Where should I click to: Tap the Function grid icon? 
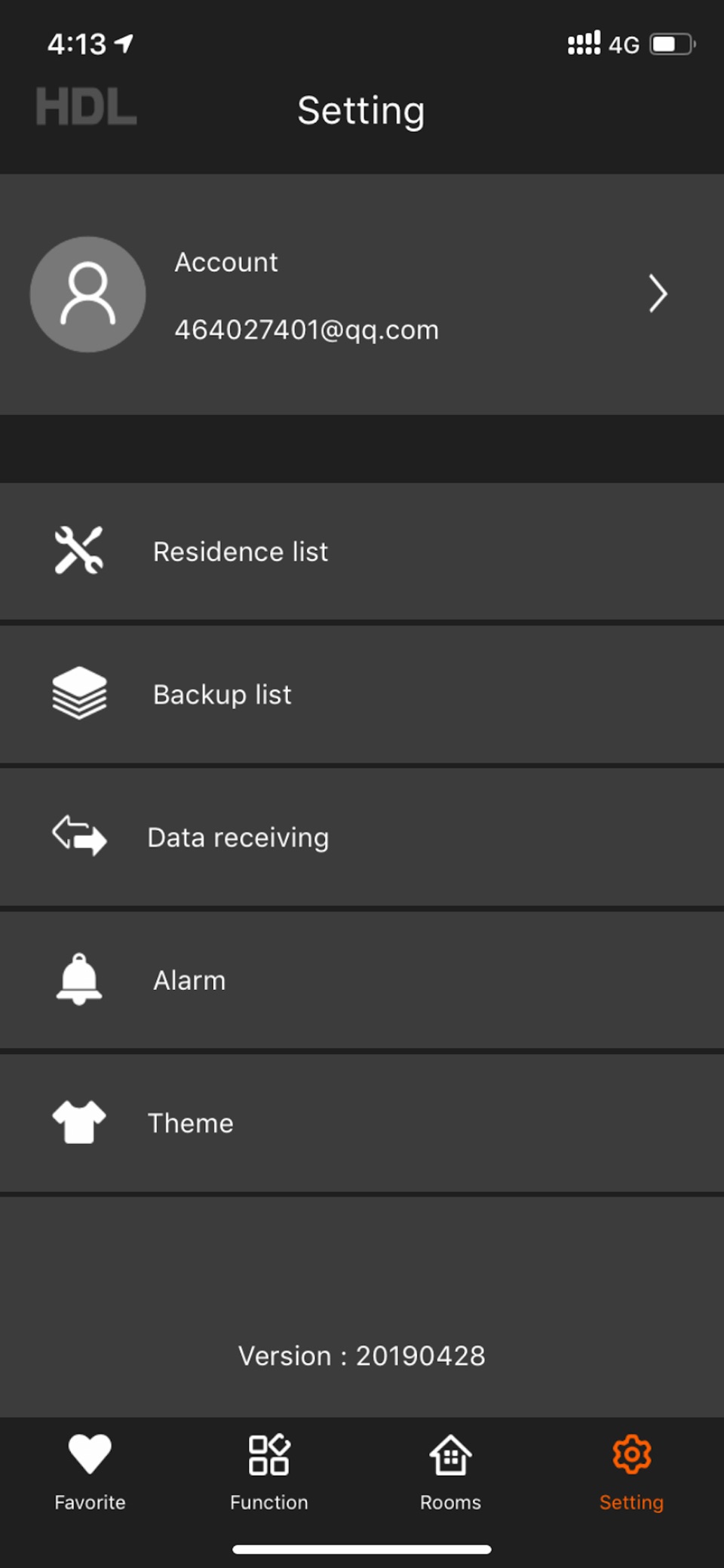[x=269, y=1454]
